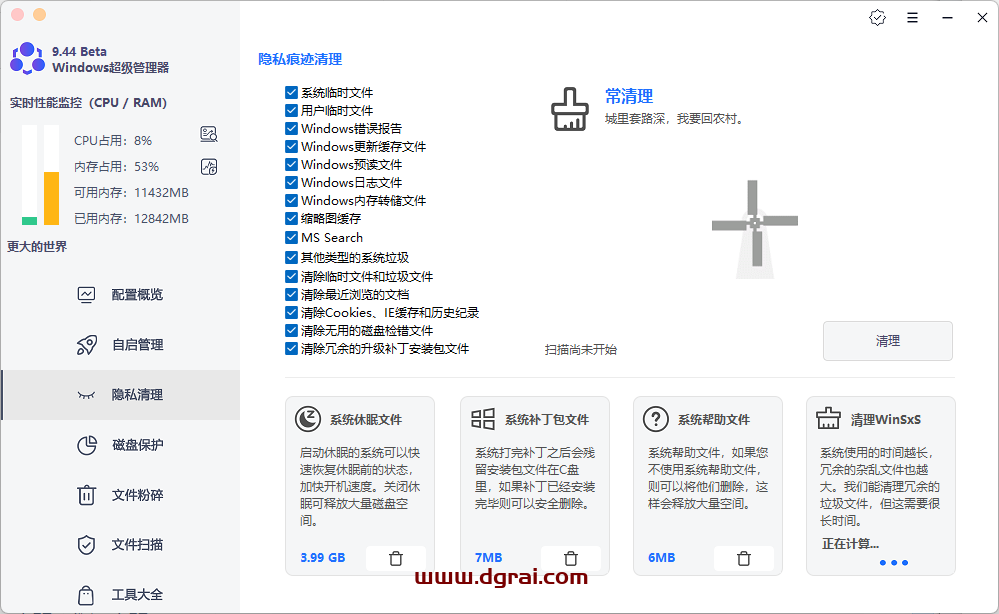Click the 工具大全 bag icon
The image size is (999, 614).
tap(86, 595)
